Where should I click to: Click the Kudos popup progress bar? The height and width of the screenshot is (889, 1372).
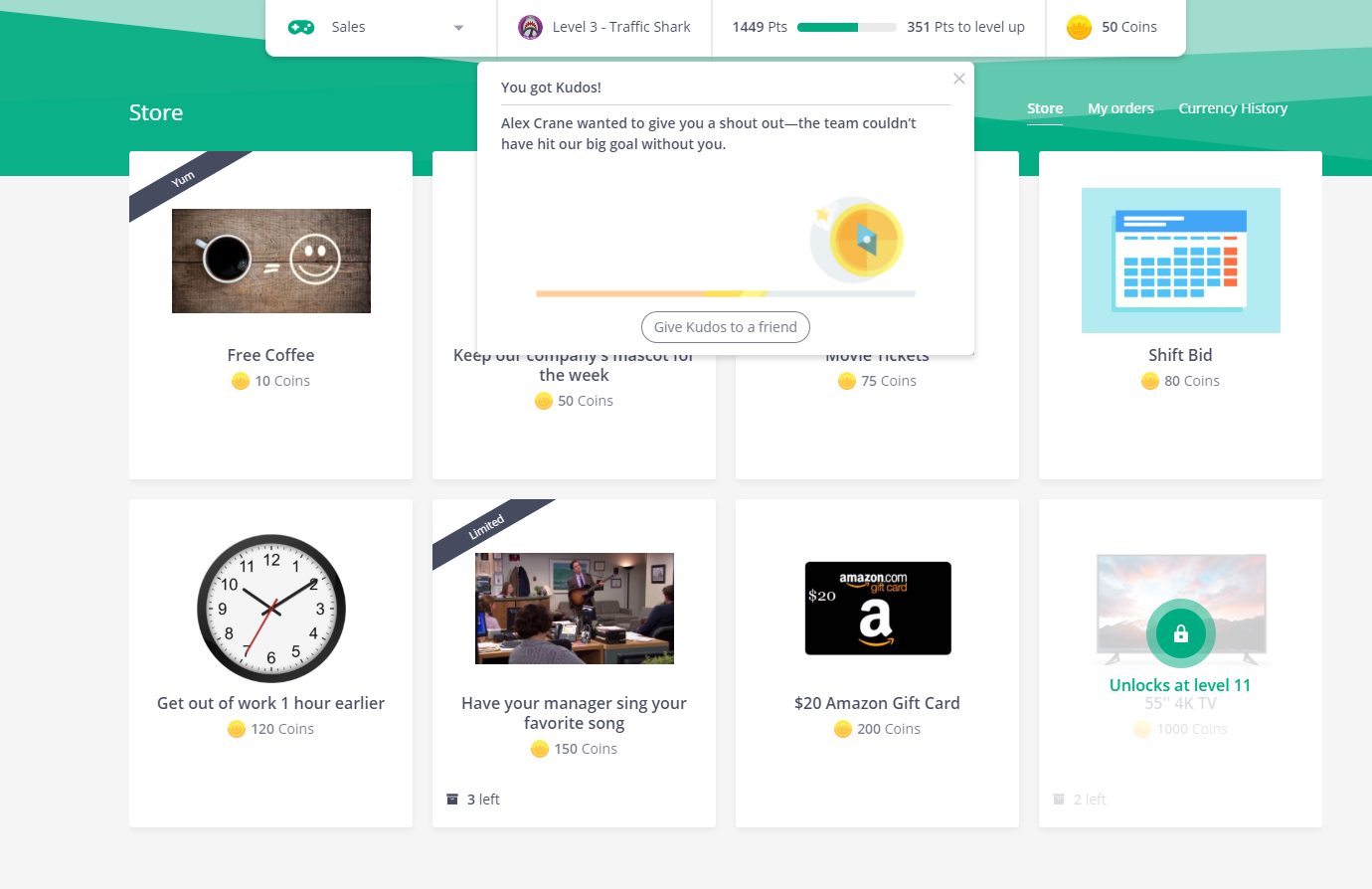[x=726, y=293]
